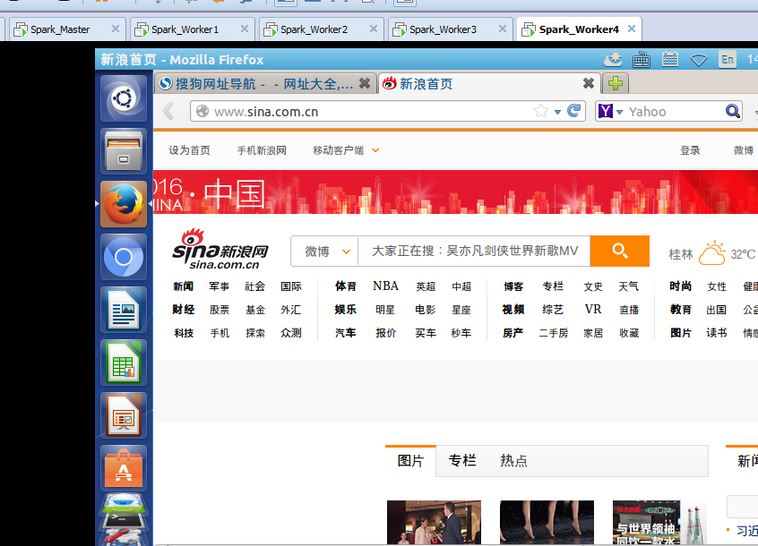
Task: Close the Spark_Master VM tab
Action: [115, 29]
